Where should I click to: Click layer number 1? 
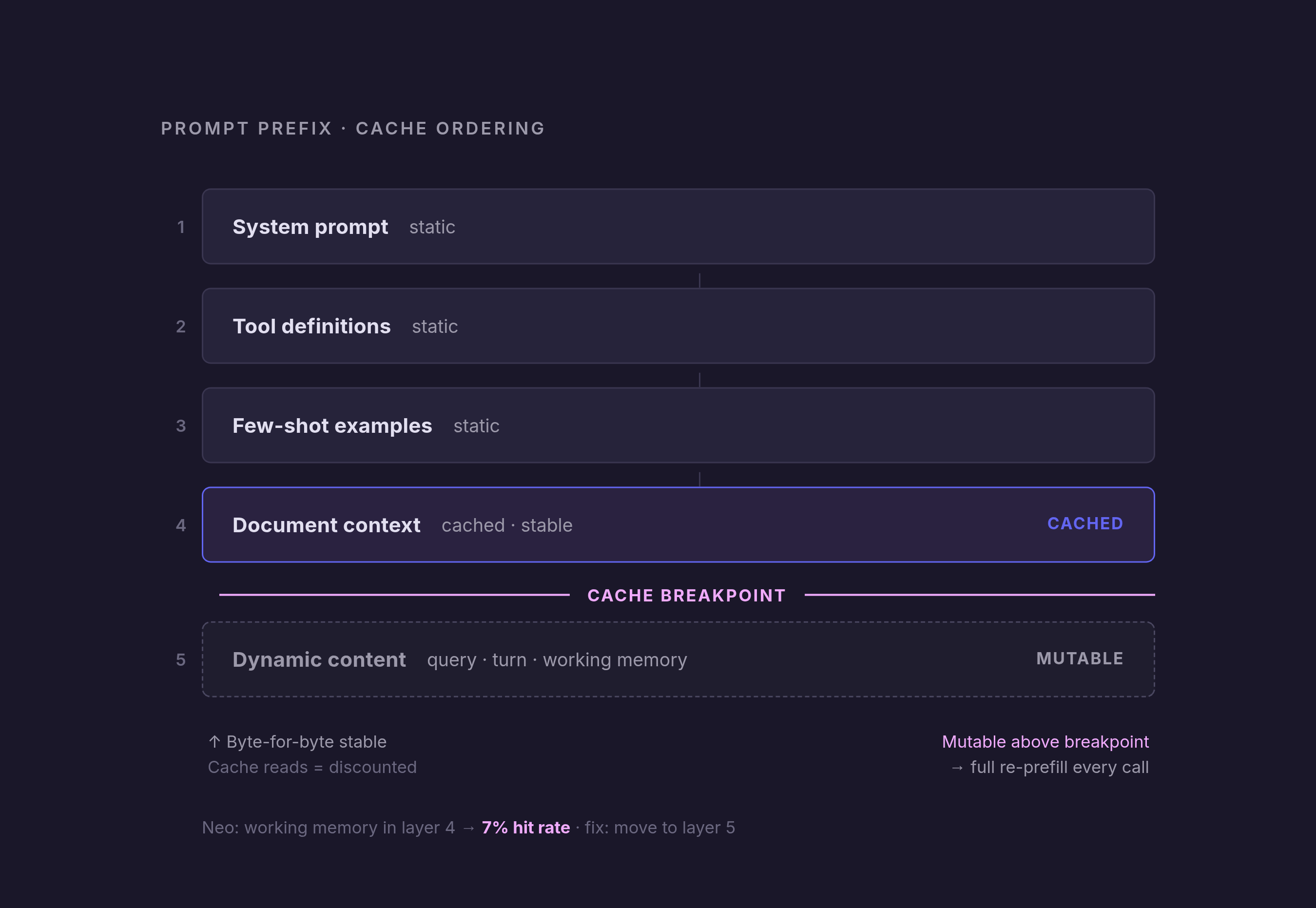tap(181, 227)
